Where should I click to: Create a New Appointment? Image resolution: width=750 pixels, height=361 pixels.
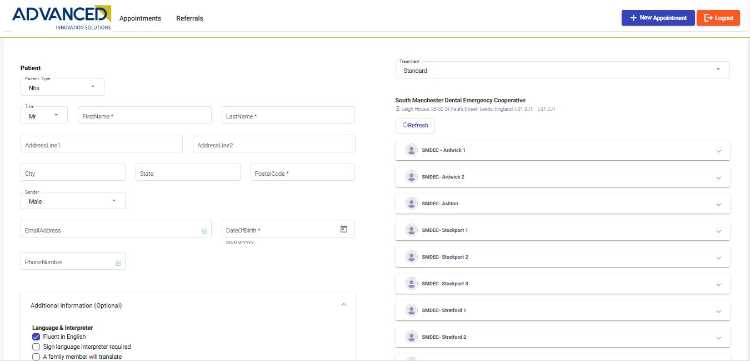tap(658, 18)
